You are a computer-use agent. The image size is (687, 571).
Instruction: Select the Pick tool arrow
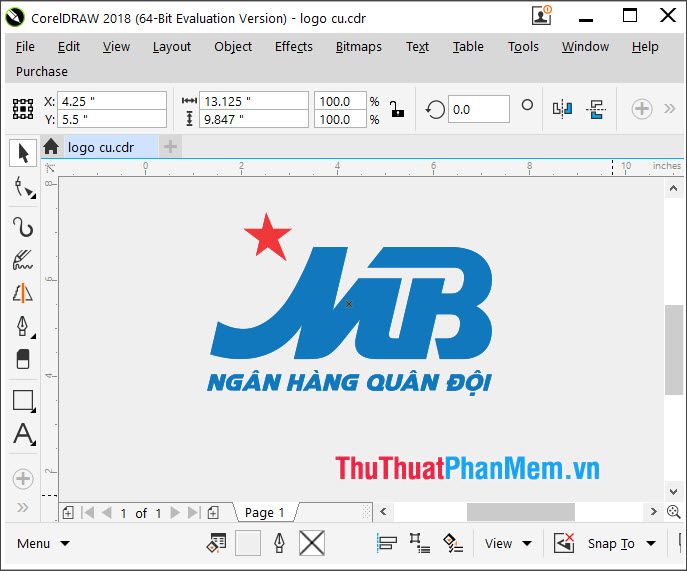[x=23, y=153]
